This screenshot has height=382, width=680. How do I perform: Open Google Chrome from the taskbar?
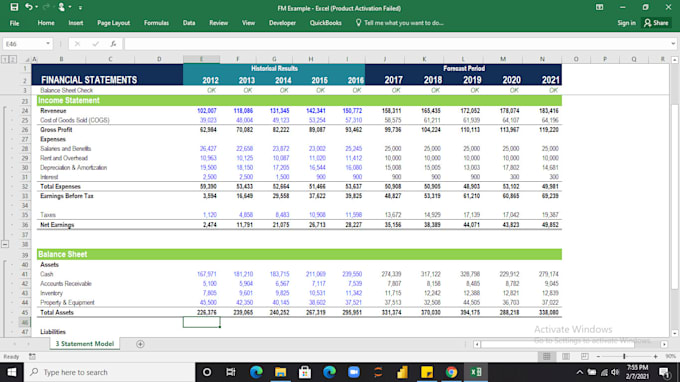click(x=451, y=372)
